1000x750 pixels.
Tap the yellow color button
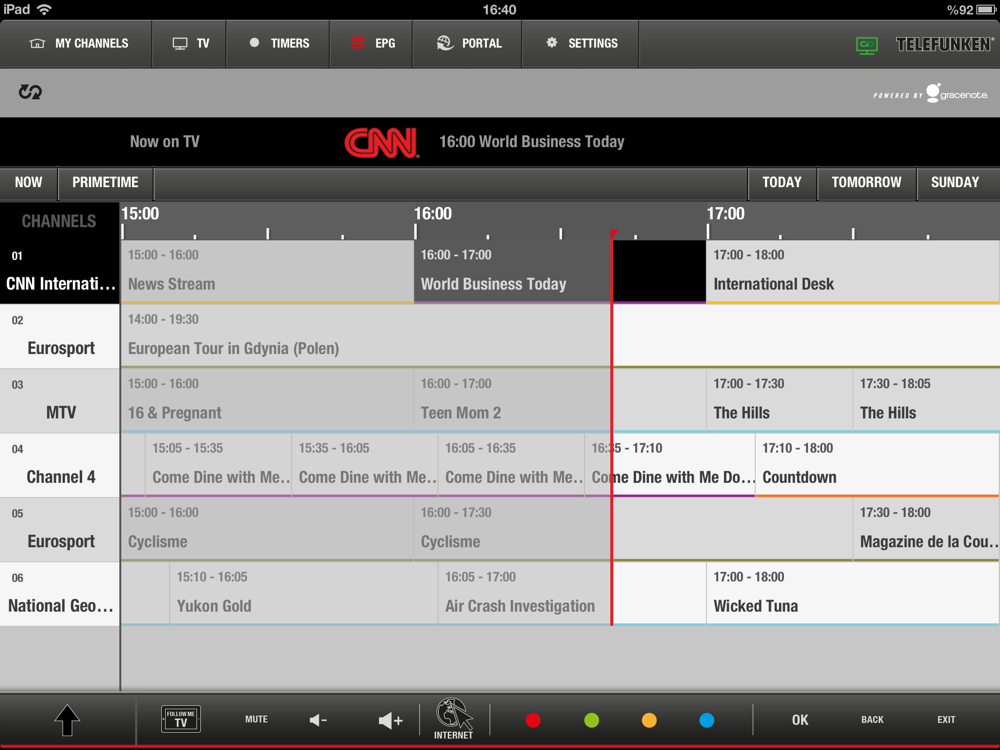point(649,720)
